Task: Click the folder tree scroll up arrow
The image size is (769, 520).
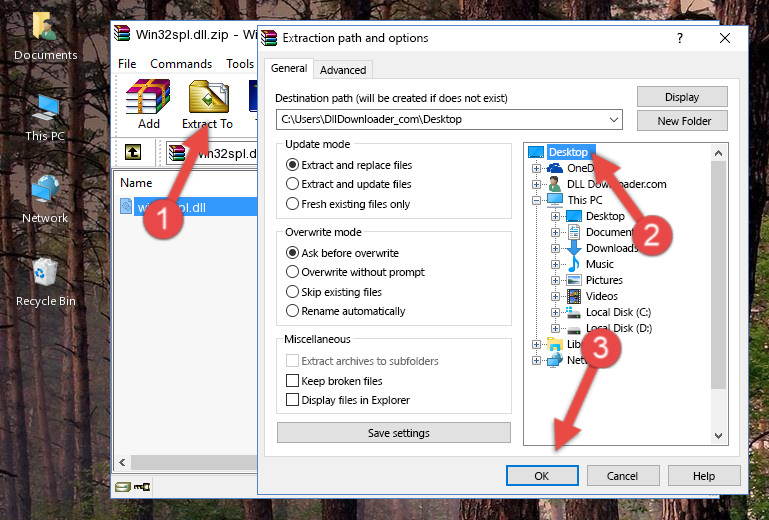Action: point(718,153)
